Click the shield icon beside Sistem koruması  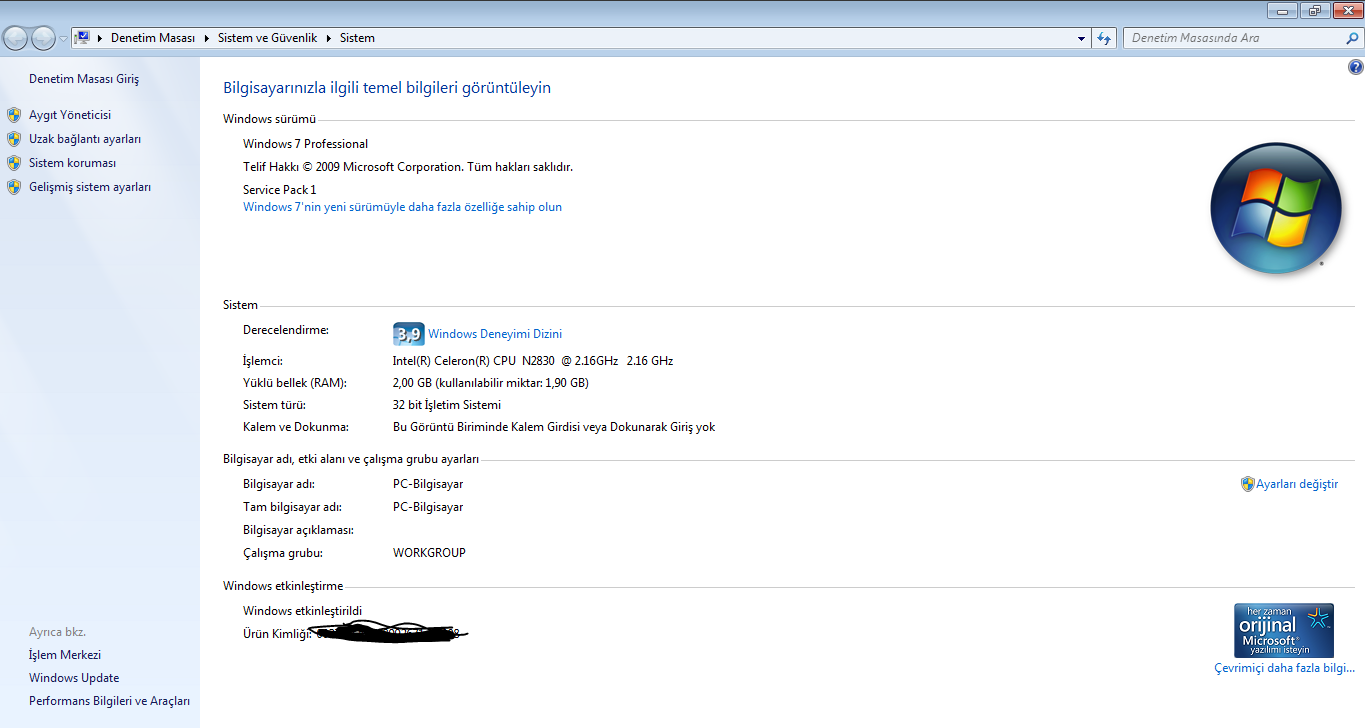[x=14, y=163]
